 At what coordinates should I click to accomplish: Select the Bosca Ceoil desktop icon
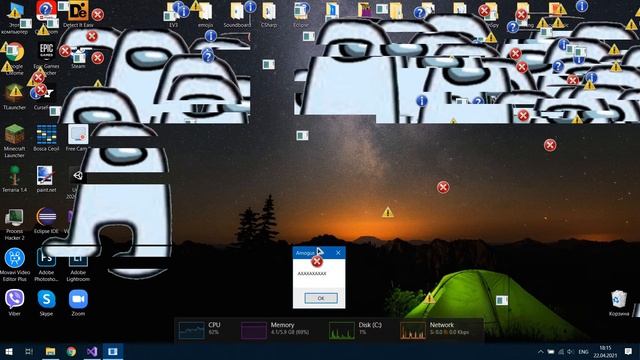click(46, 138)
